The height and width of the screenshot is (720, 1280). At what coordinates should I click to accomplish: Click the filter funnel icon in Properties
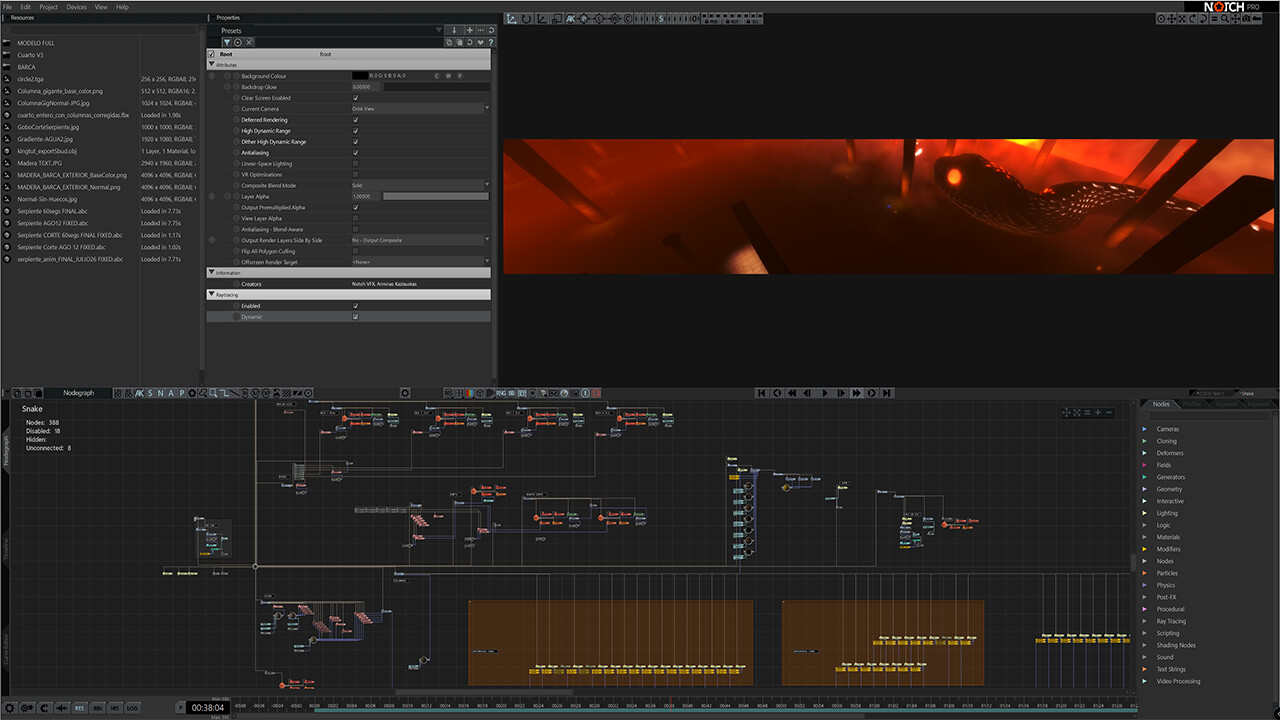227,42
